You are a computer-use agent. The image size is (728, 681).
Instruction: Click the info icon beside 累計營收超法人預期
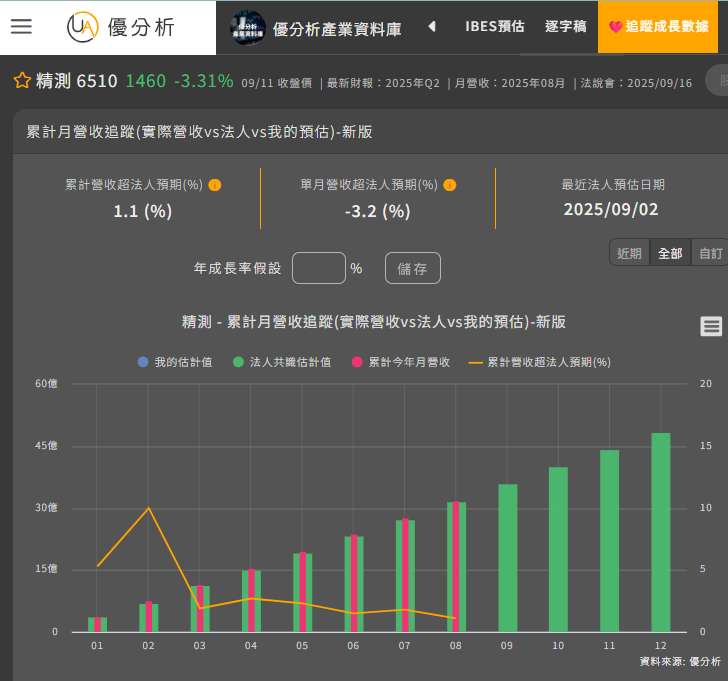pos(214,185)
